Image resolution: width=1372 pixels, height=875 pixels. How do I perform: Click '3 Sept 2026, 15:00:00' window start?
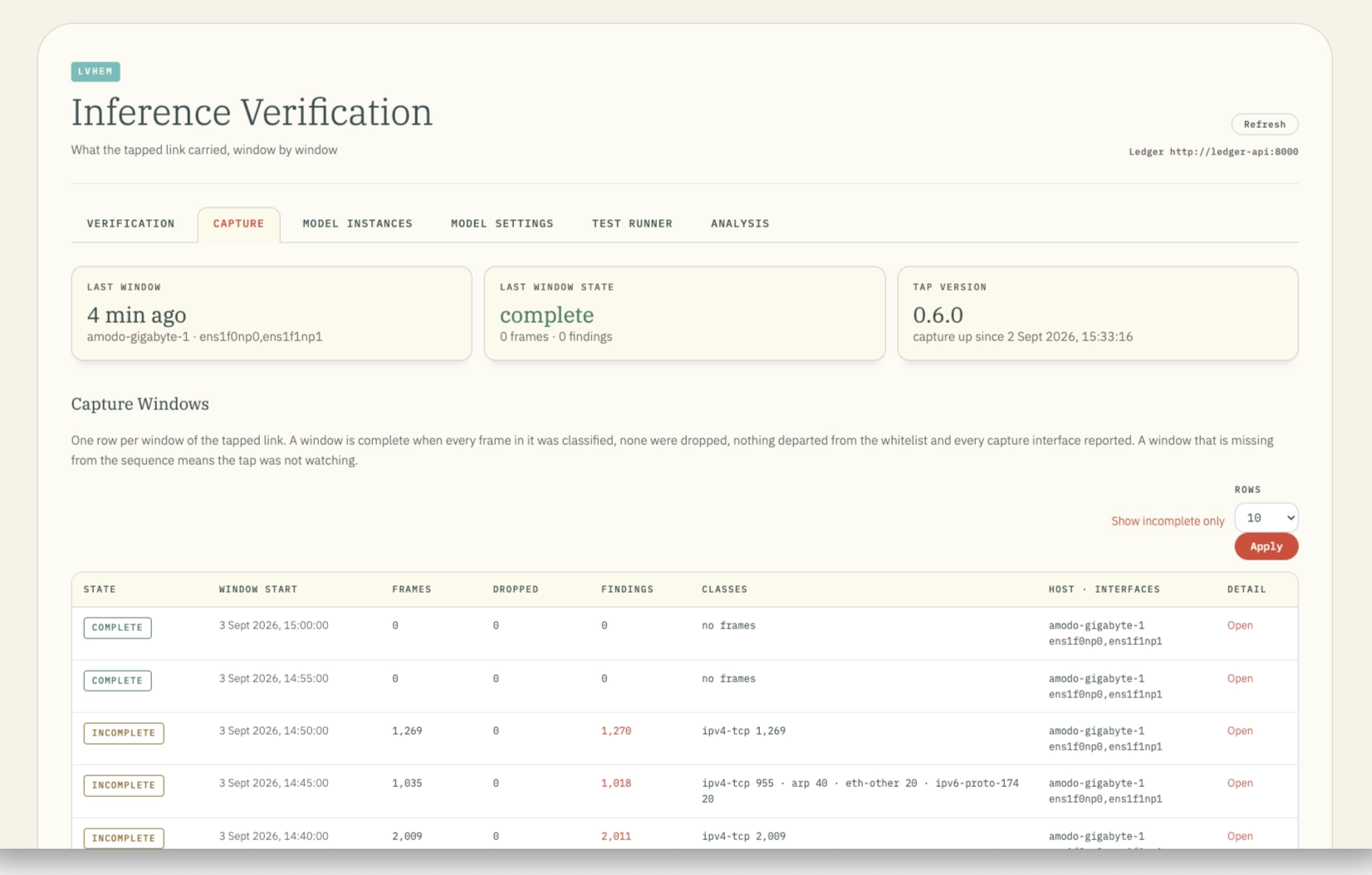(x=274, y=626)
